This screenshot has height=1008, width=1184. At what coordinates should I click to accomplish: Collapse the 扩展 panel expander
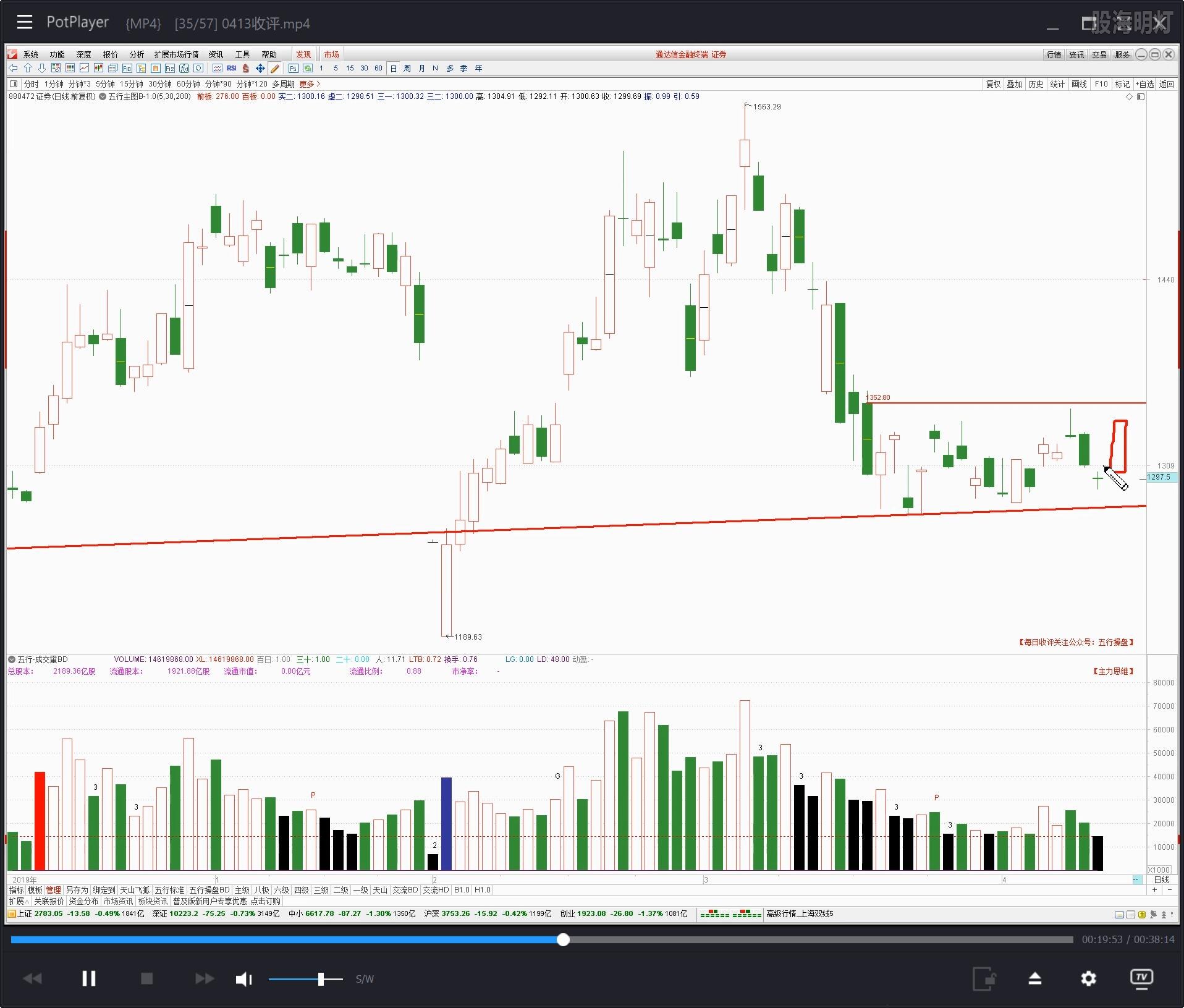point(19,901)
